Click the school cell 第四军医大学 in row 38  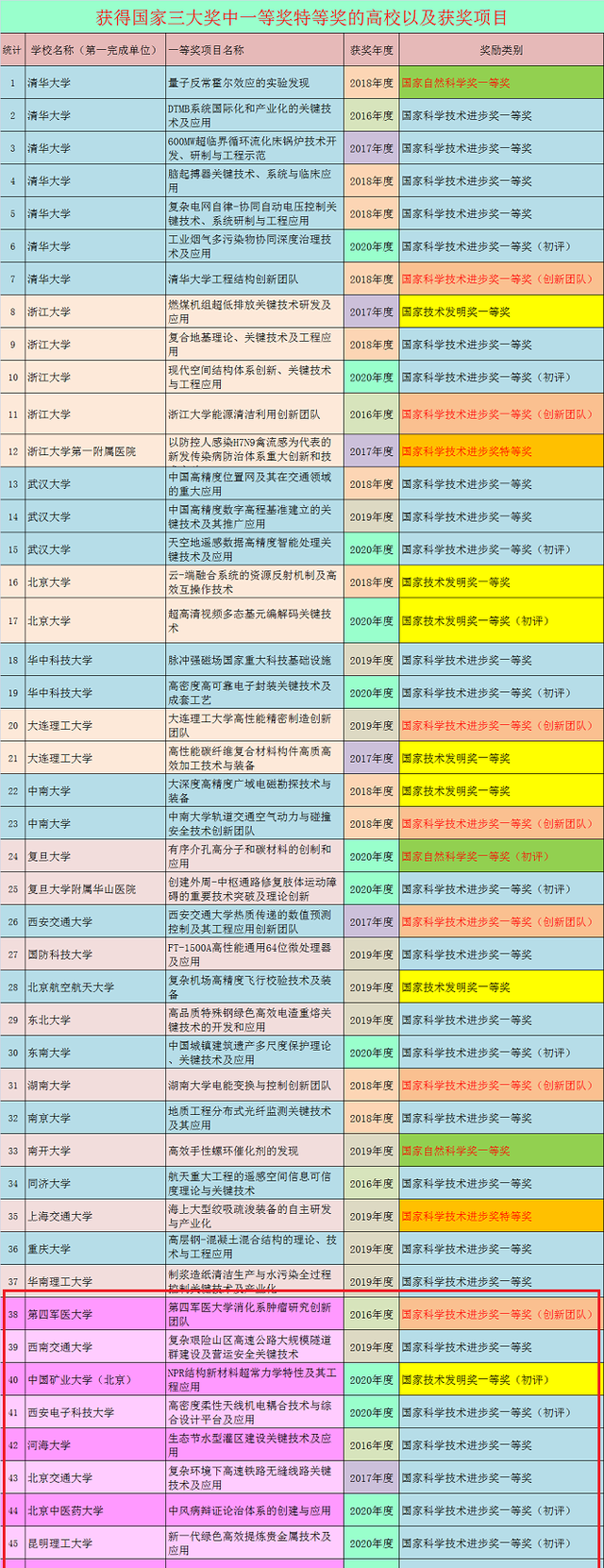[x=94, y=1314]
